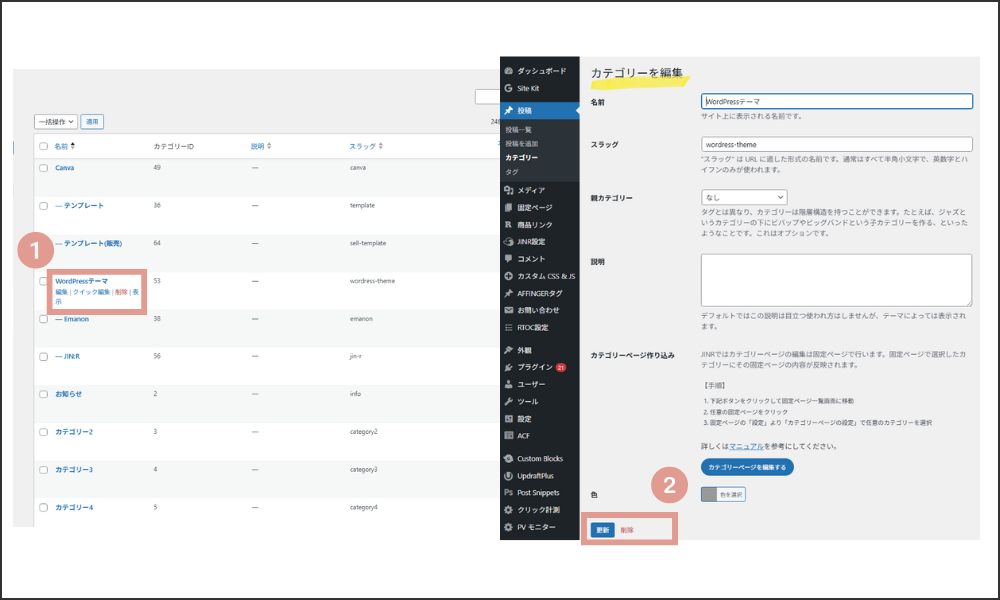Click the slug text 'wordress-theme' in table
The width and height of the screenshot is (1000, 600).
(372, 281)
